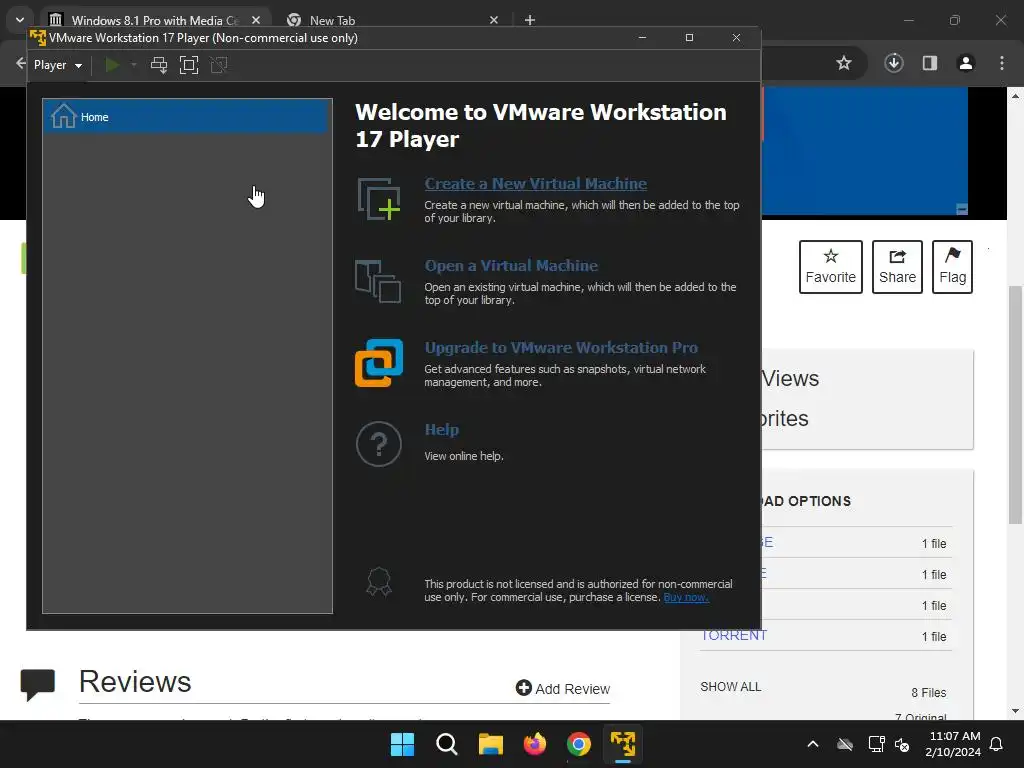Image resolution: width=1024 pixels, height=768 pixels.
Task: Click the Open a Virtual Machine icon
Action: click(x=378, y=281)
